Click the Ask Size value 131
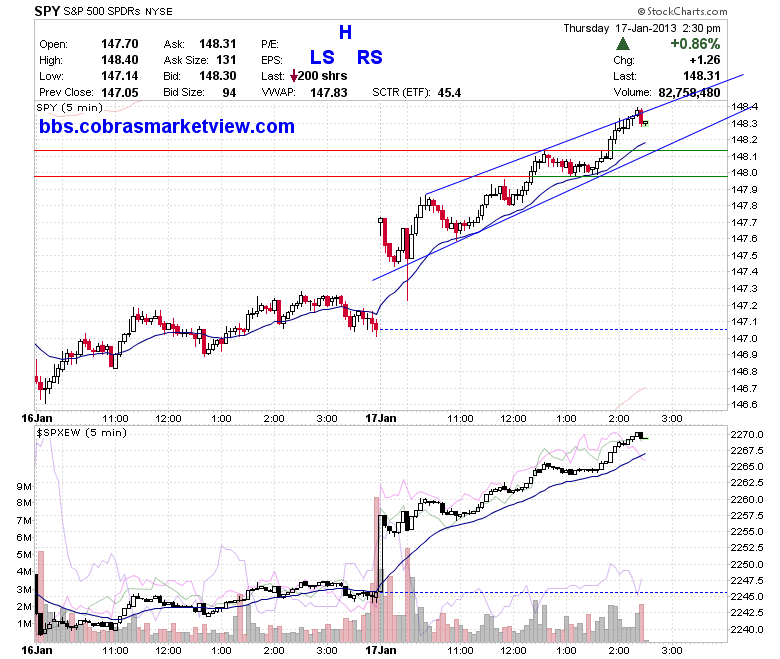Screen dimensions: 780x659 (x=226, y=60)
